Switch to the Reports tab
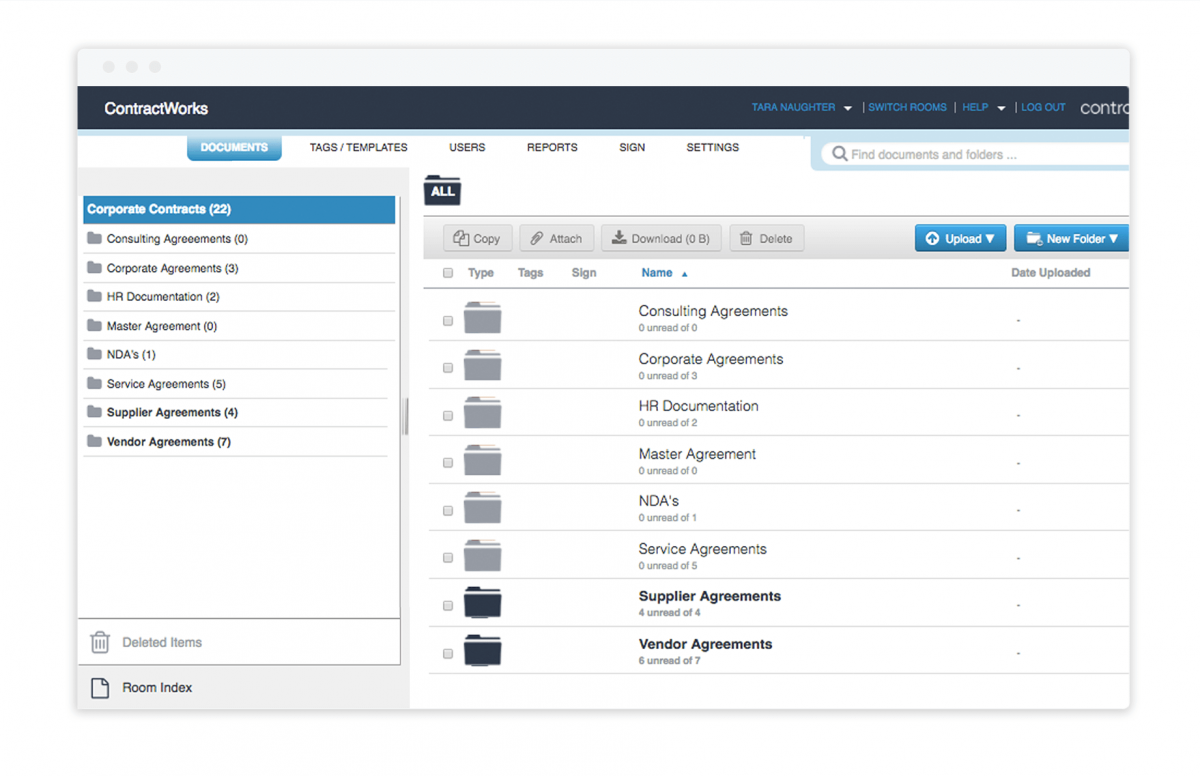 point(552,148)
